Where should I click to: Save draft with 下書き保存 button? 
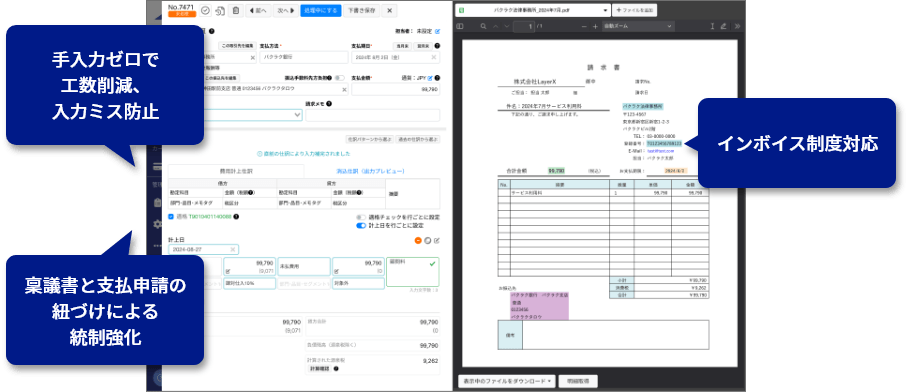[x=361, y=10]
